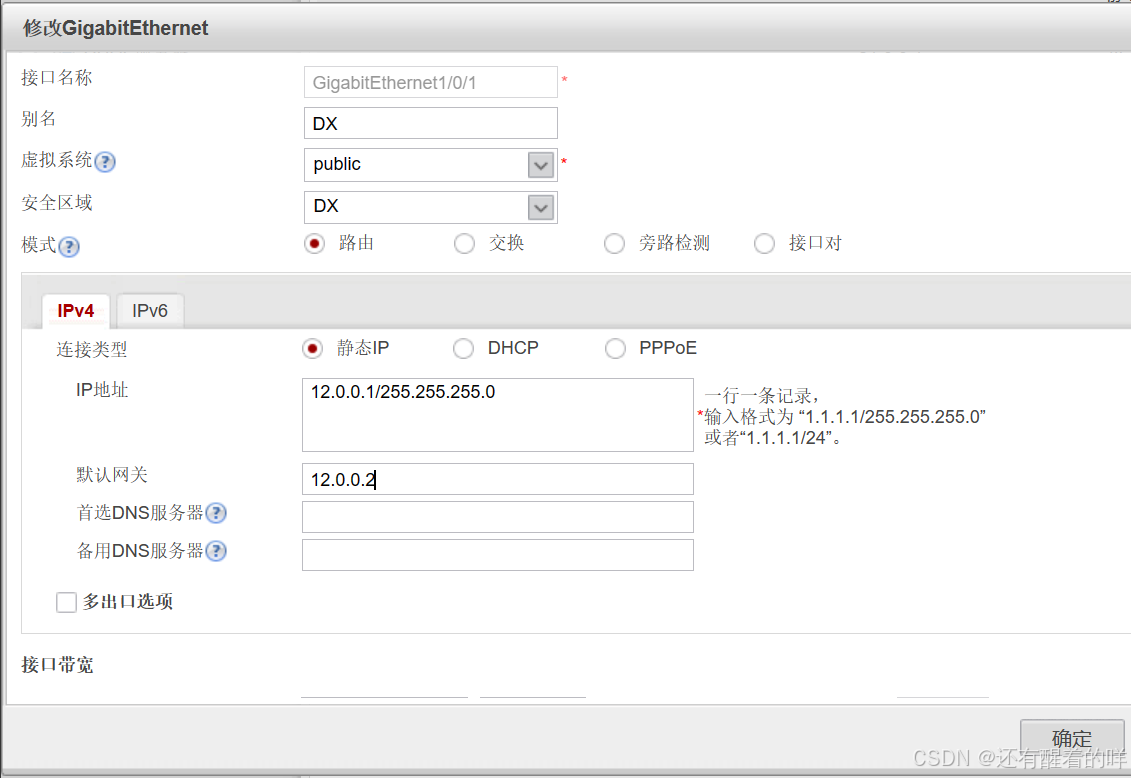Viewport: 1131px width, 778px height.
Task: Click the 安全区域 combo box showing DX
Action: point(431,208)
